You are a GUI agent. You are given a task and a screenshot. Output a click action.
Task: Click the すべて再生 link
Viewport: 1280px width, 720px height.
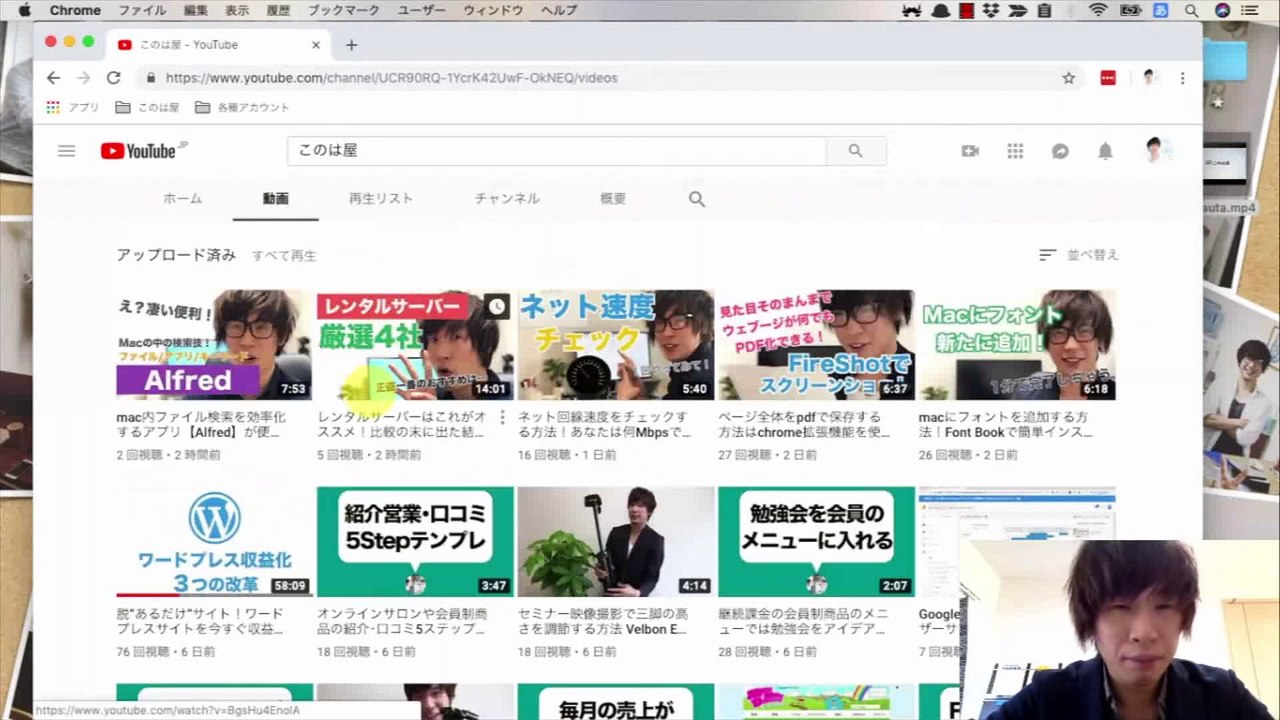284,256
